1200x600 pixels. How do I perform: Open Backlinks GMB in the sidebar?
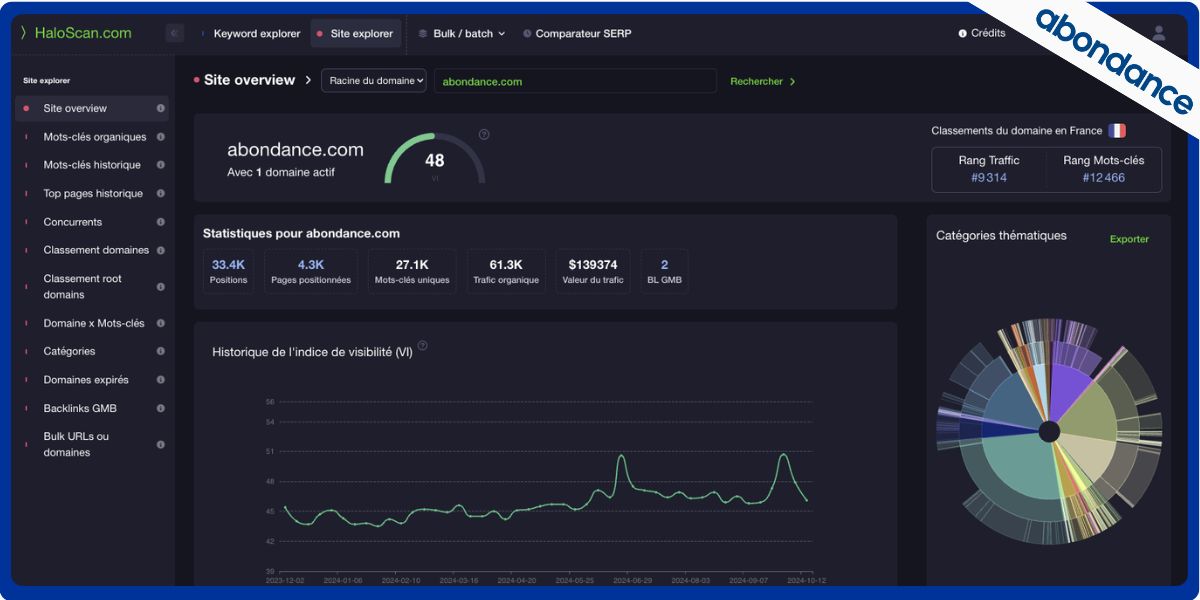point(80,408)
